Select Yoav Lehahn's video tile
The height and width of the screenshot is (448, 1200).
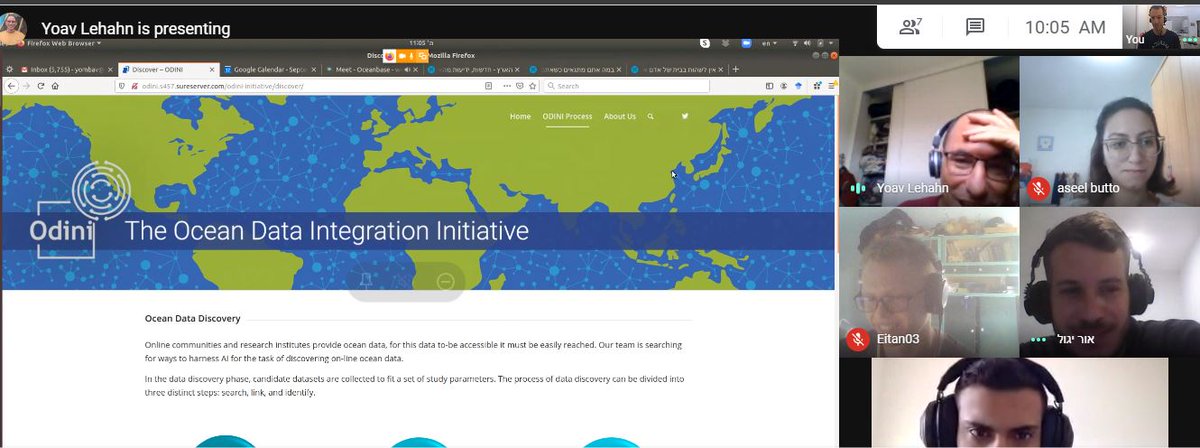[x=928, y=131]
